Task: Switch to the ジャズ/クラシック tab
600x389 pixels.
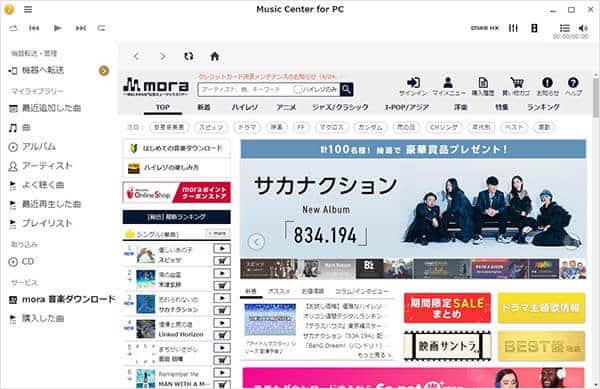Action: [x=340, y=107]
